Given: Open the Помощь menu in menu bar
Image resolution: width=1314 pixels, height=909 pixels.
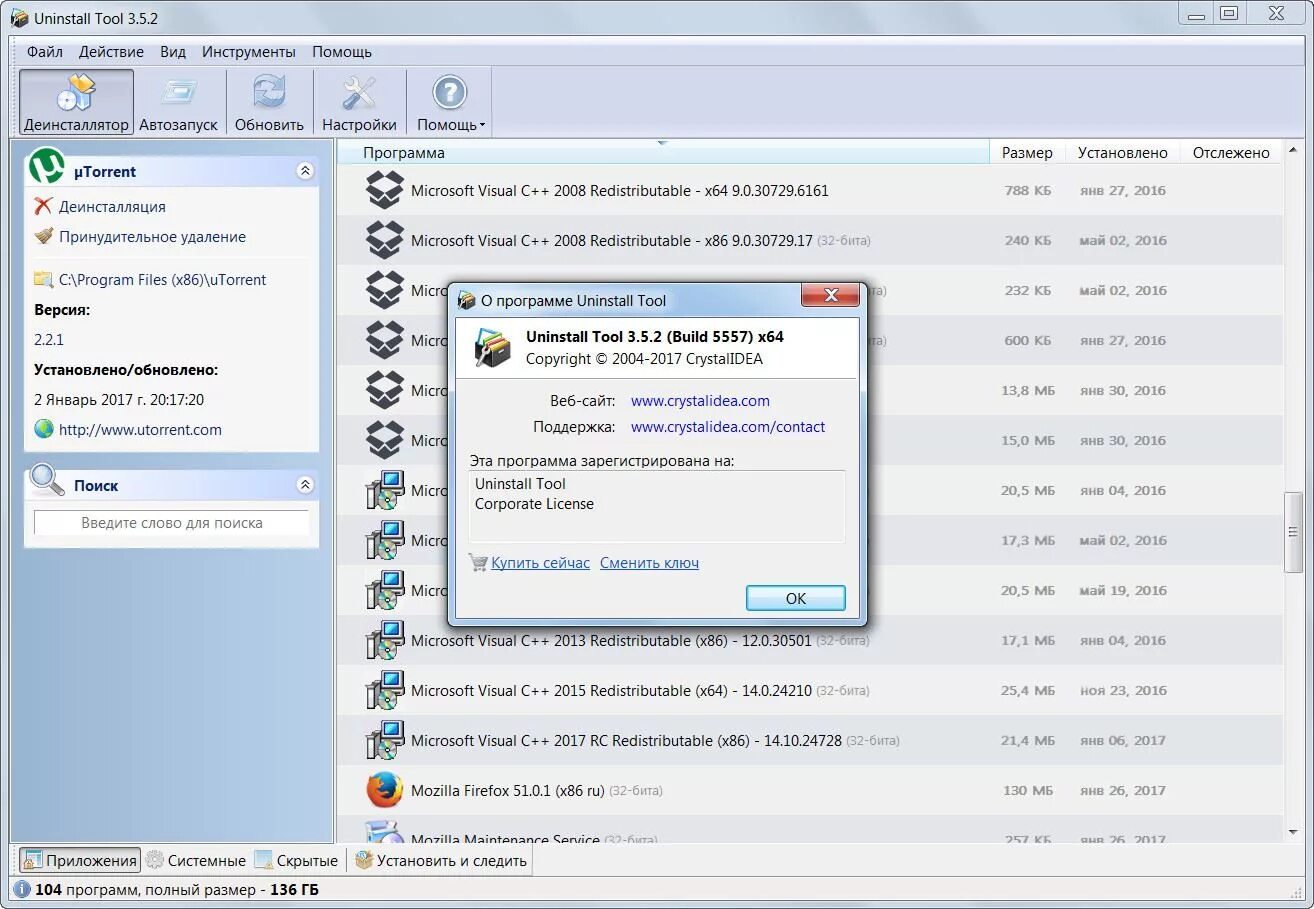Looking at the screenshot, I should 341,51.
